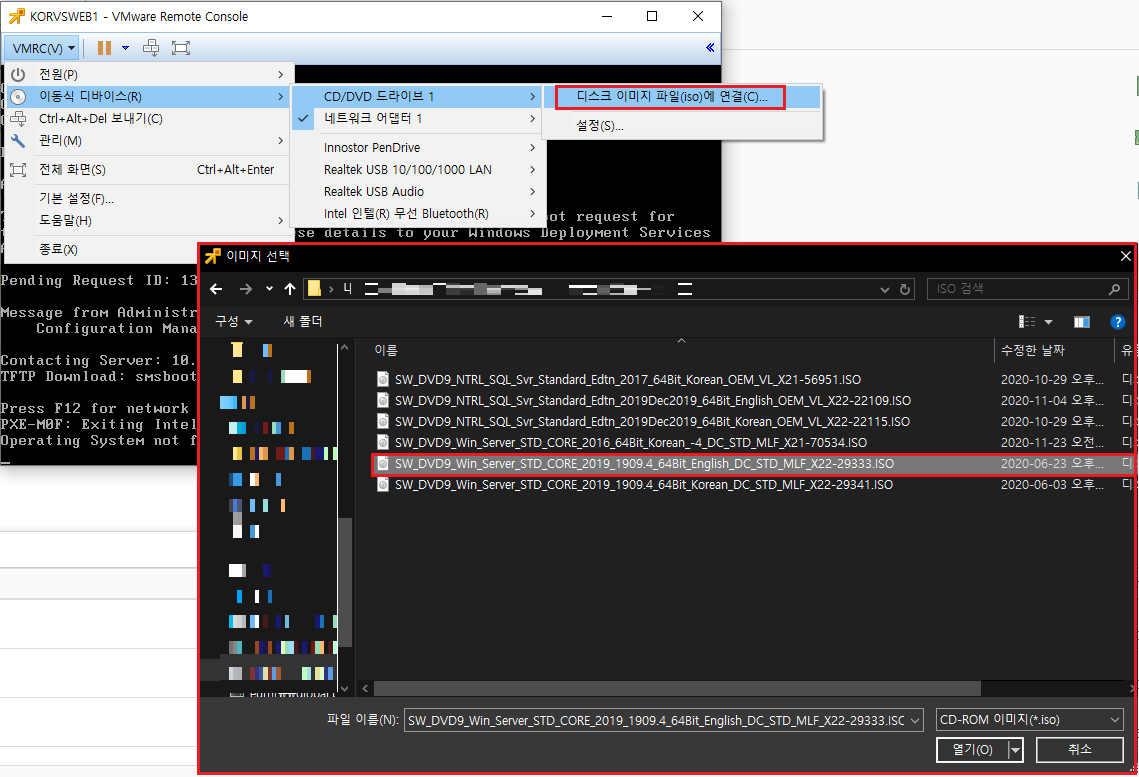Click the disc icon beside 이동식 디바이스
This screenshot has height=777, width=1139.
(x=18, y=97)
